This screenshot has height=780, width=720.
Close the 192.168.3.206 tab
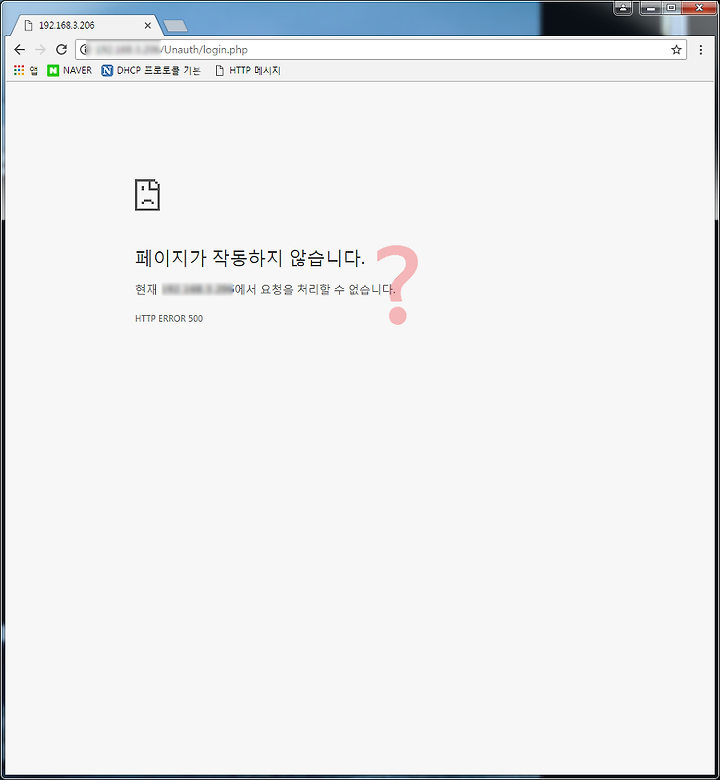pos(148,25)
